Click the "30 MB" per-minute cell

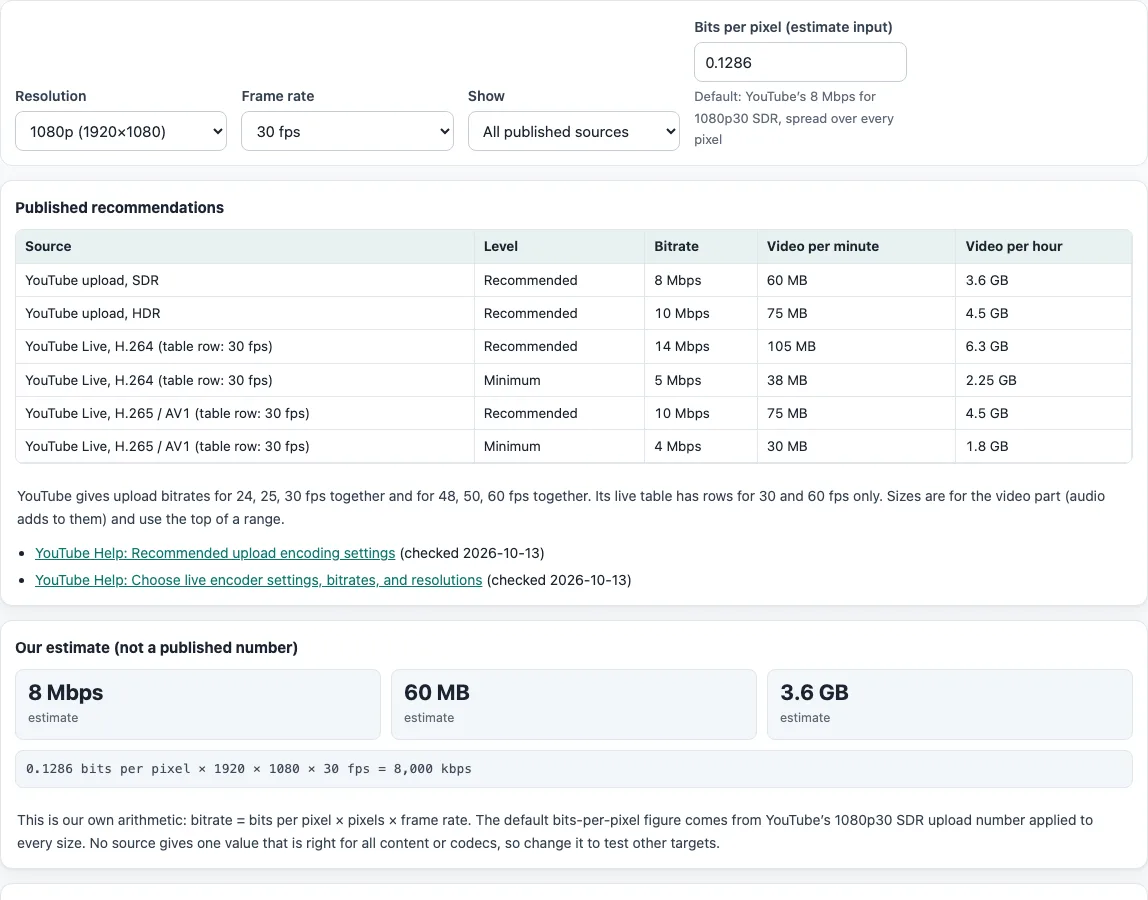pyautogui.click(x=856, y=446)
